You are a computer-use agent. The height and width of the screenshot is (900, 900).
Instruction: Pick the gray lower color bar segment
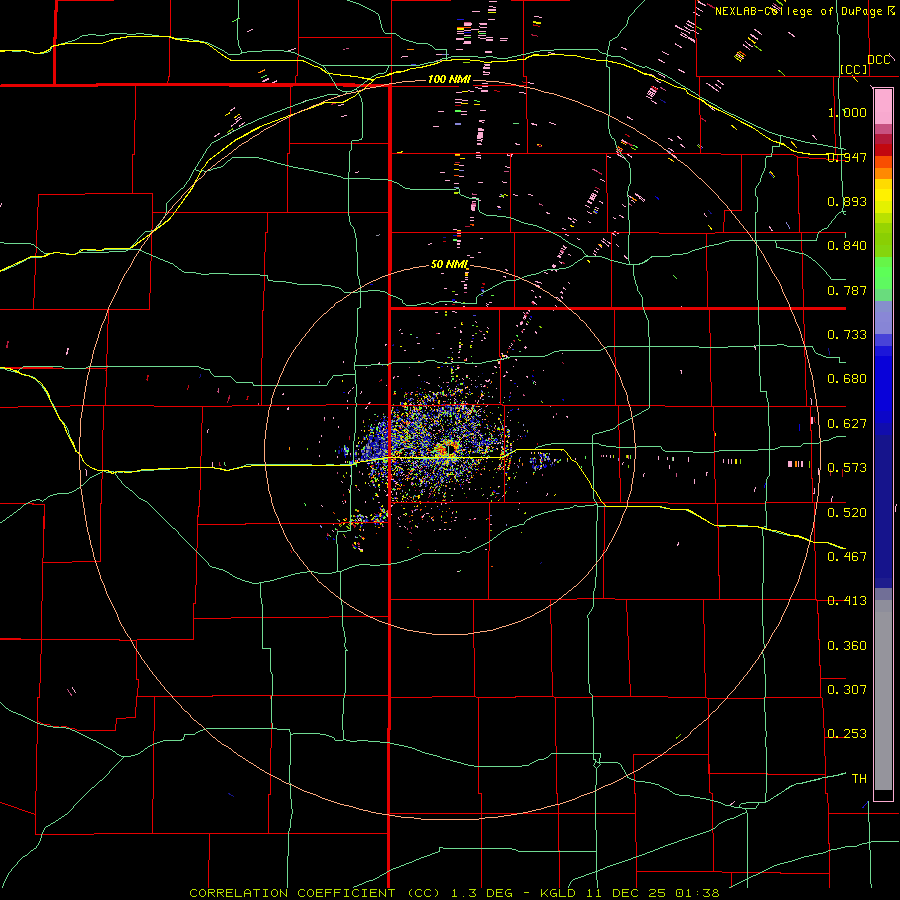[x=883, y=695]
